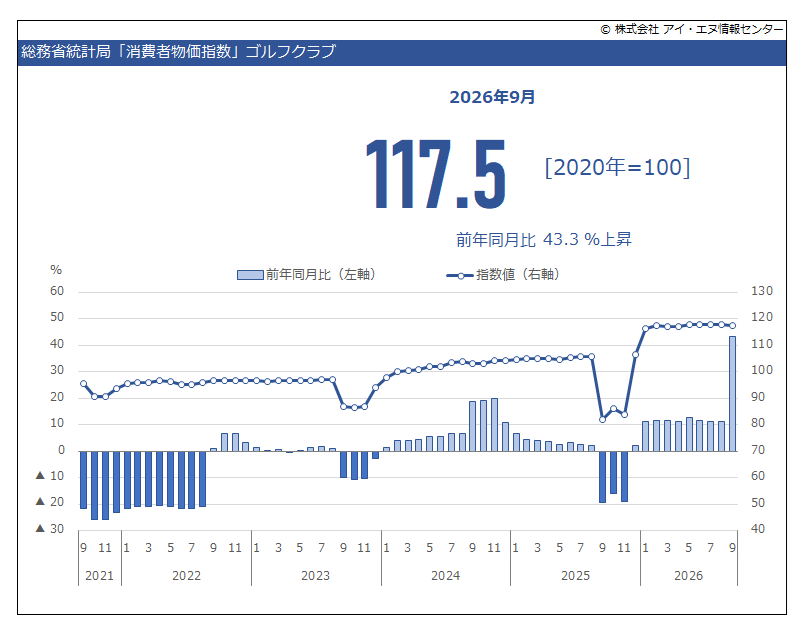Image resolution: width=804 pixels, height=635 pixels.
Task: Click the legend swatch for 前年同月比（左軸）
Action: pos(250,275)
